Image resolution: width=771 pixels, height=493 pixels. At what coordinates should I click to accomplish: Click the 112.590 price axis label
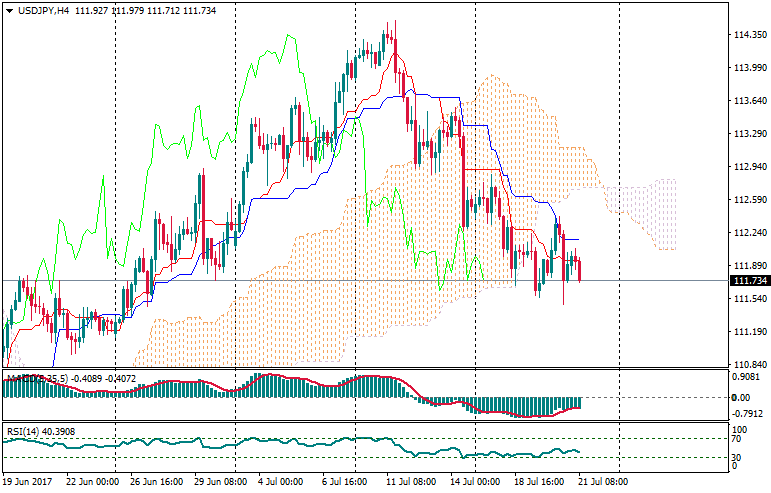pyautogui.click(x=749, y=200)
